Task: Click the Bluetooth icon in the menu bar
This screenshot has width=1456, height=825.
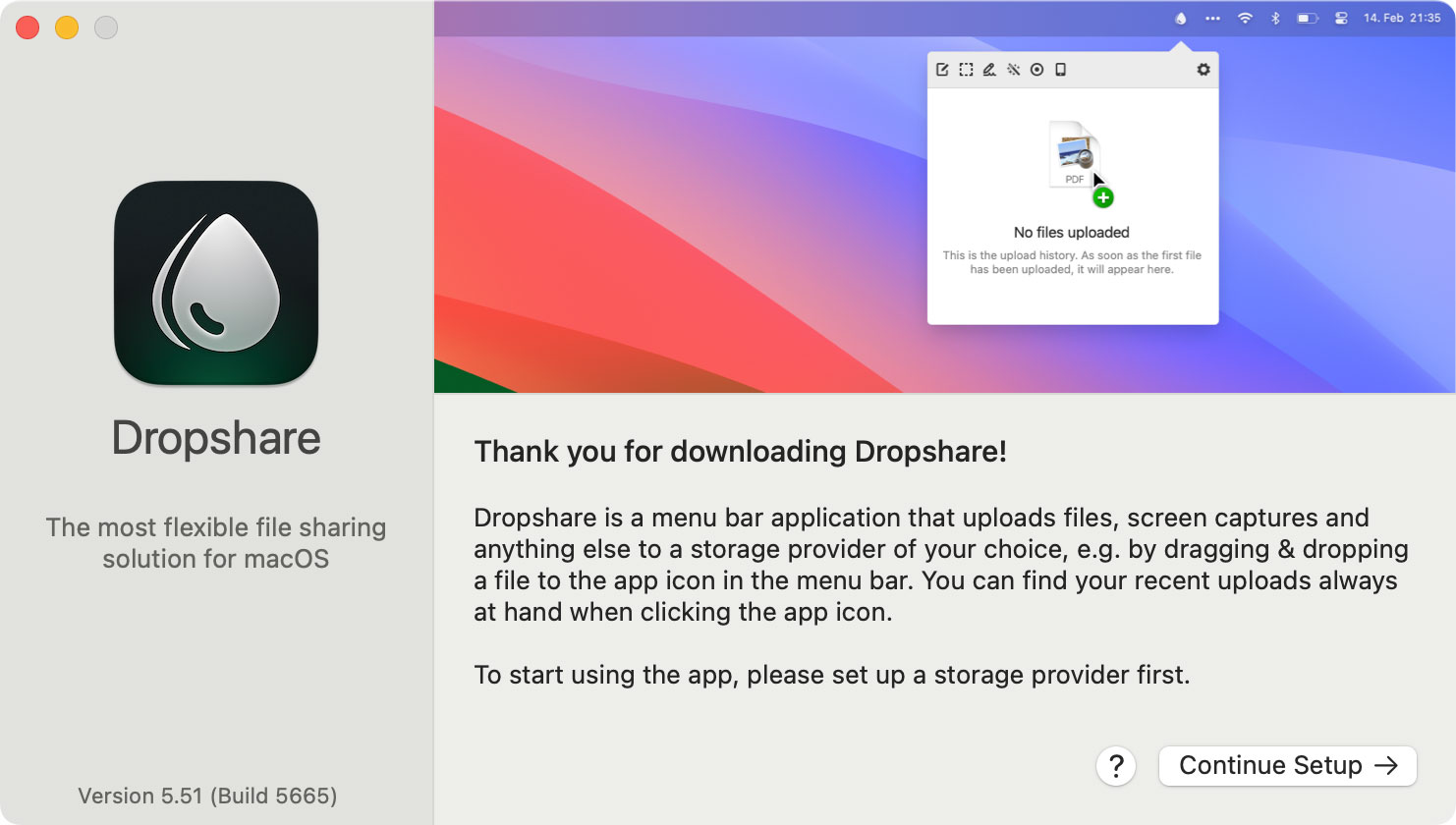Action: [x=1275, y=18]
